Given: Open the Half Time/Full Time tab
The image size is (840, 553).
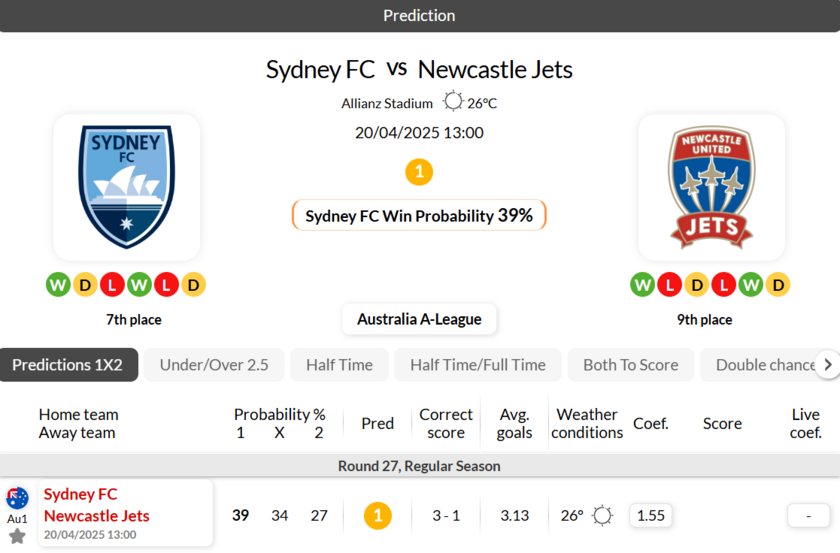Looking at the screenshot, I should [x=478, y=365].
